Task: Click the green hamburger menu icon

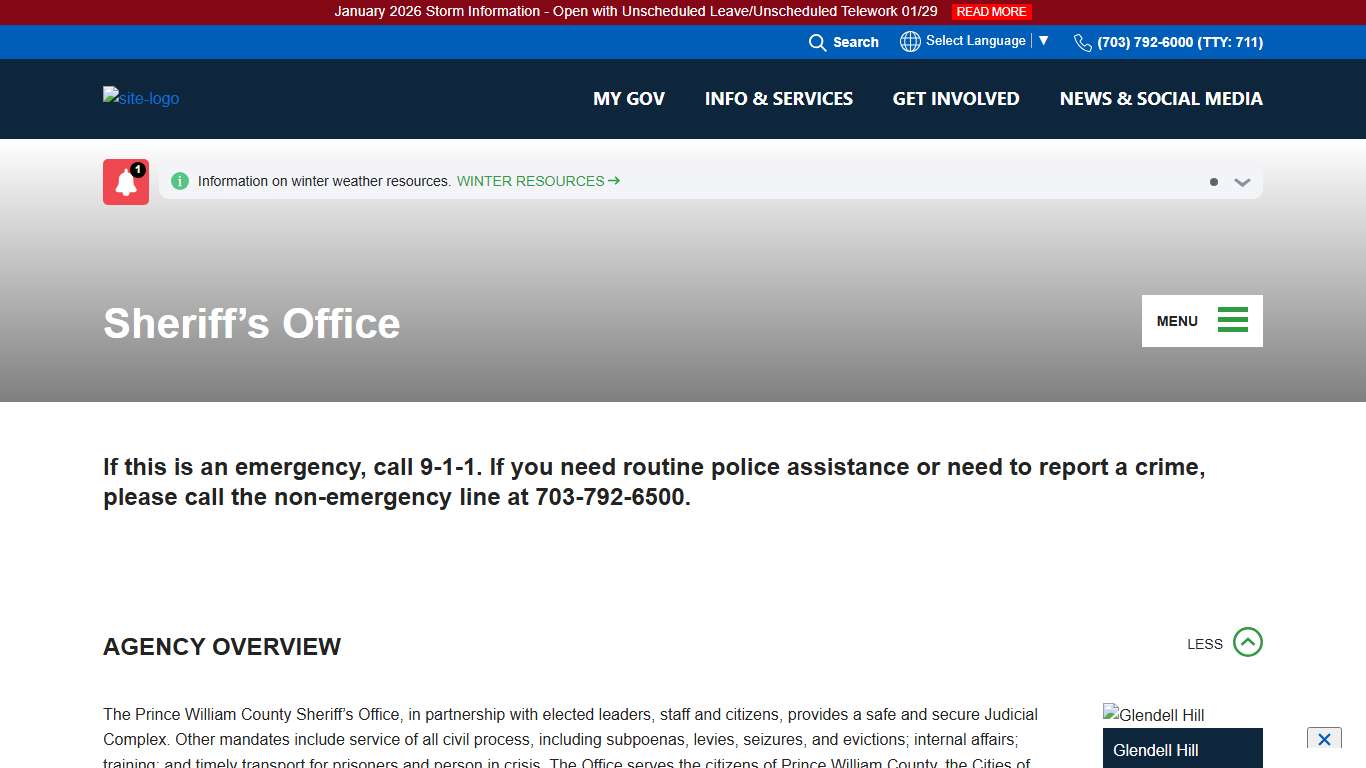Action: [x=1232, y=321]
